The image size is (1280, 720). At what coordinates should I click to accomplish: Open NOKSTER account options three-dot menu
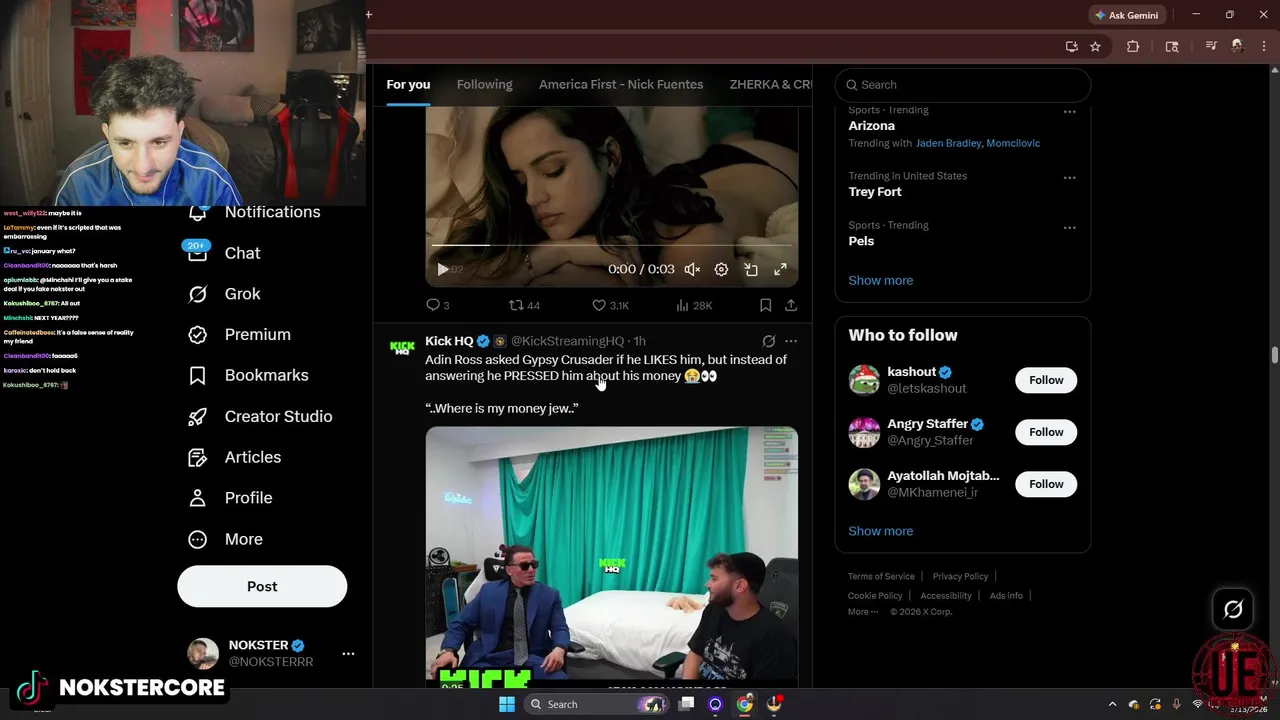click(x=348, y=654)
